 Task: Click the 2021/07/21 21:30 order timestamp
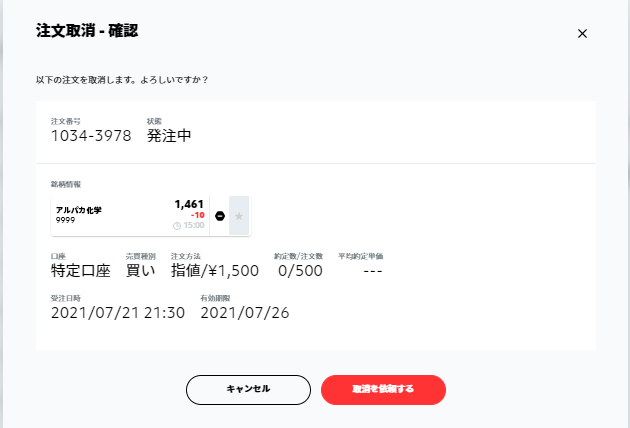tap(118, 313)
